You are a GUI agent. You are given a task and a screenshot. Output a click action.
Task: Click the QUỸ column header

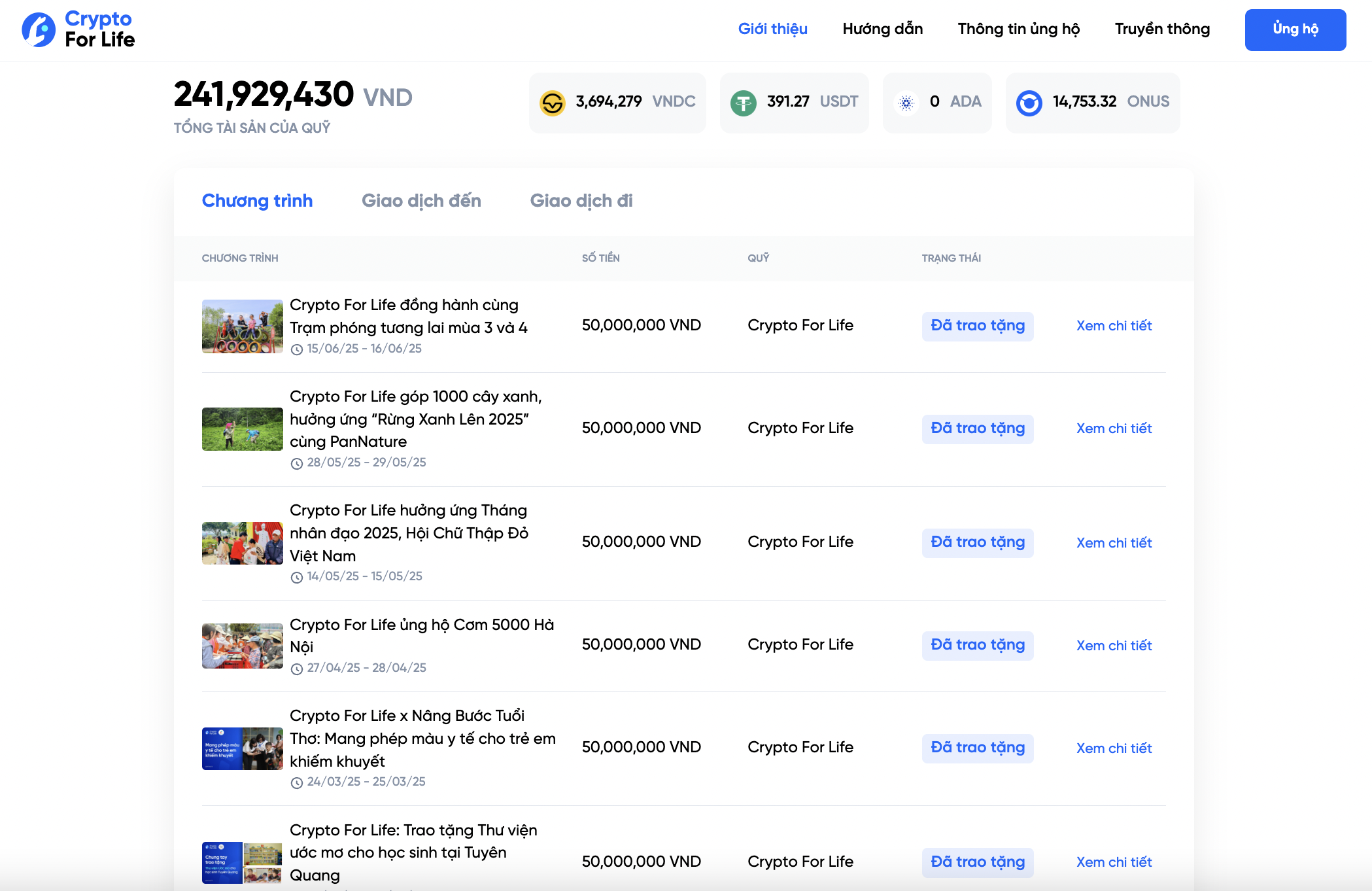[x=759, y=258]
